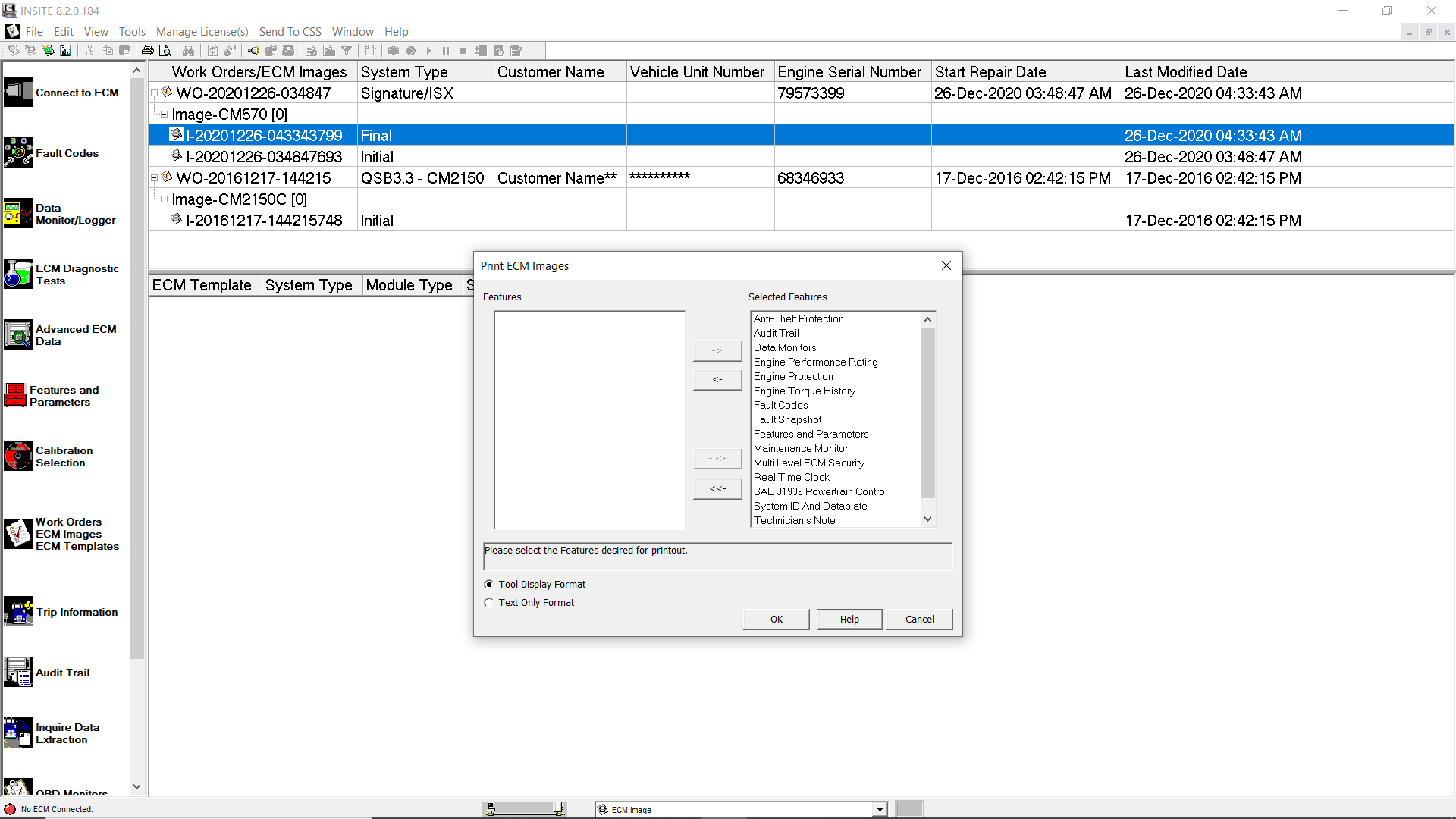Click Cancel in Print ECM Images dialog

click(919, 619)
